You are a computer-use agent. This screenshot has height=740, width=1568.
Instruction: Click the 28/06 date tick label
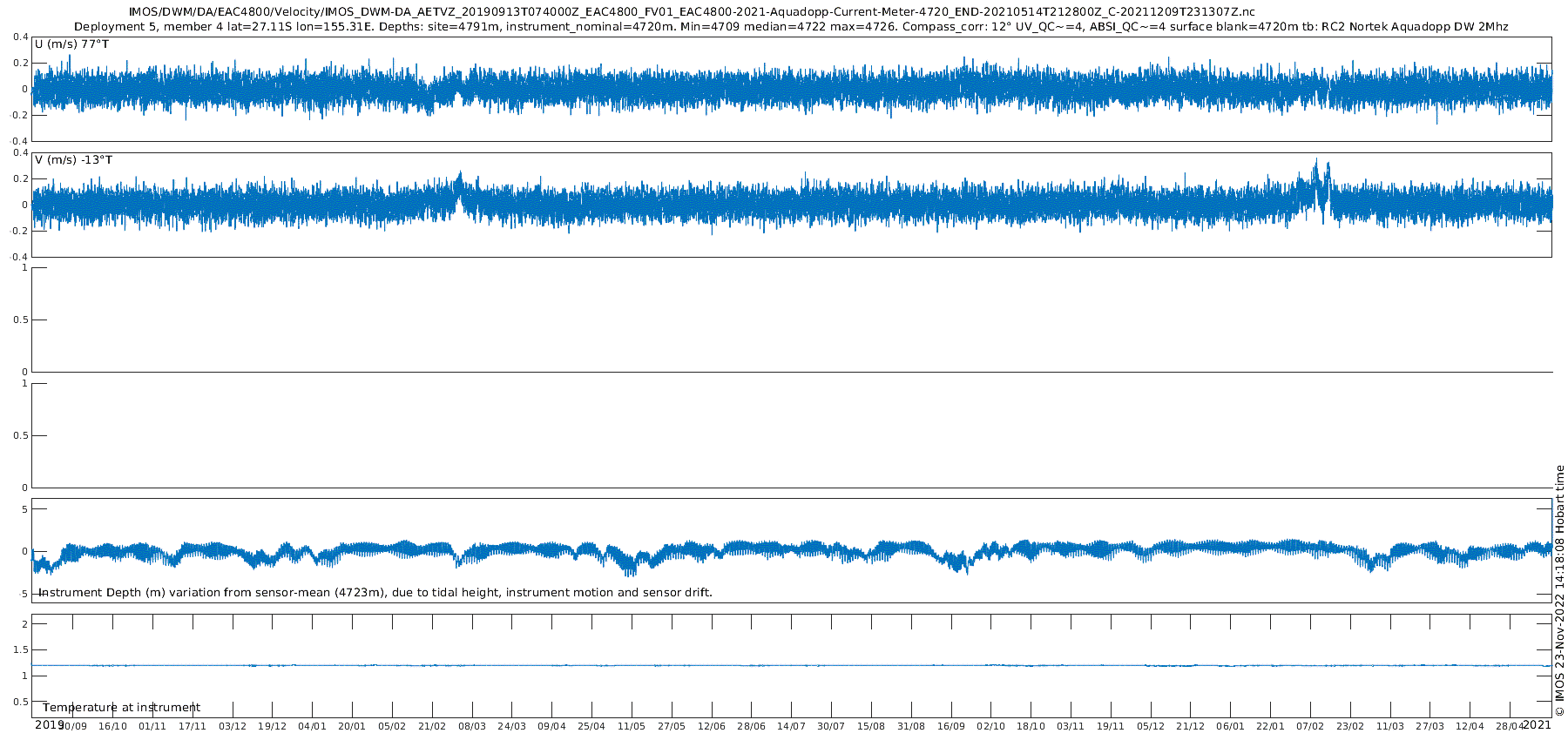click(x=751, y=726)
